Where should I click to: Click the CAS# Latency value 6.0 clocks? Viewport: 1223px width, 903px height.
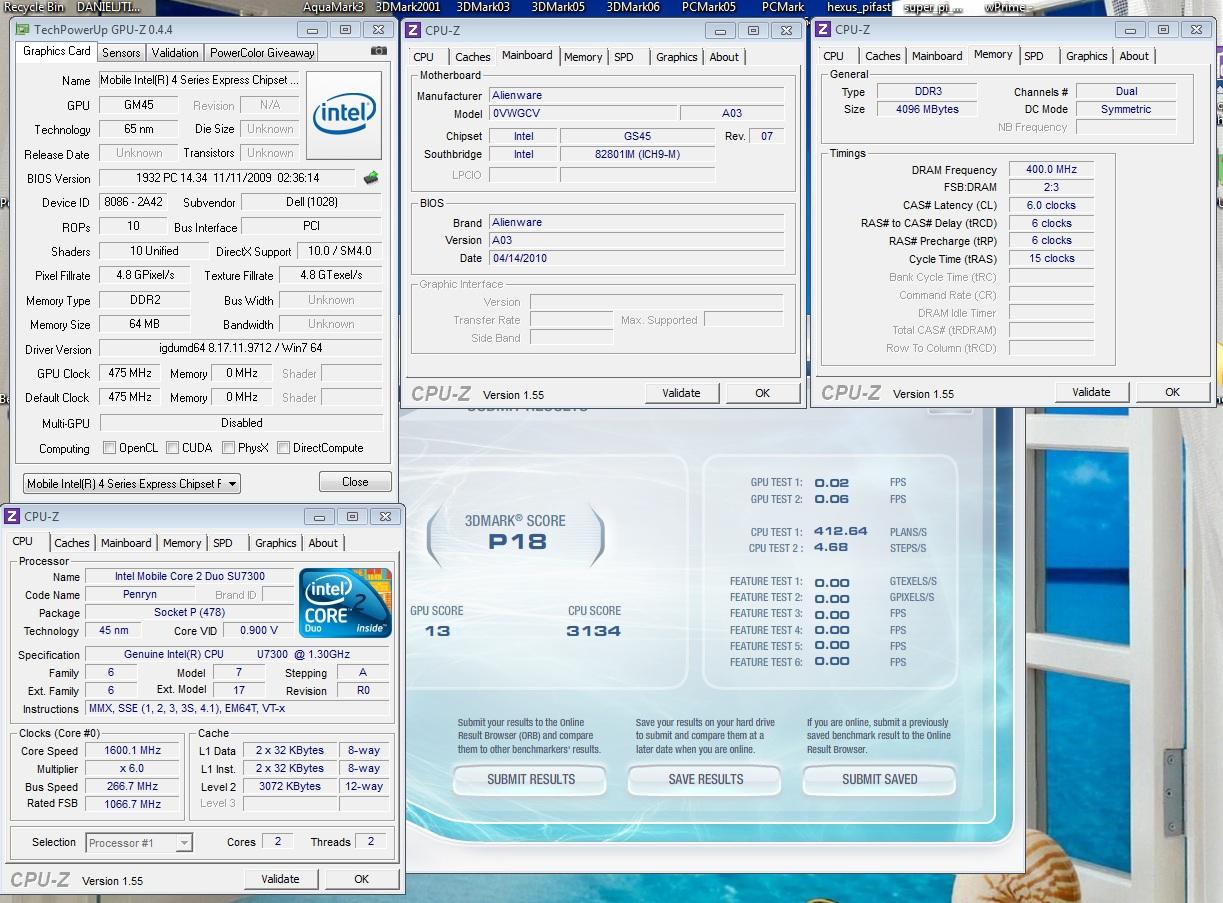pyautogui.click(x=1051, y=205)
